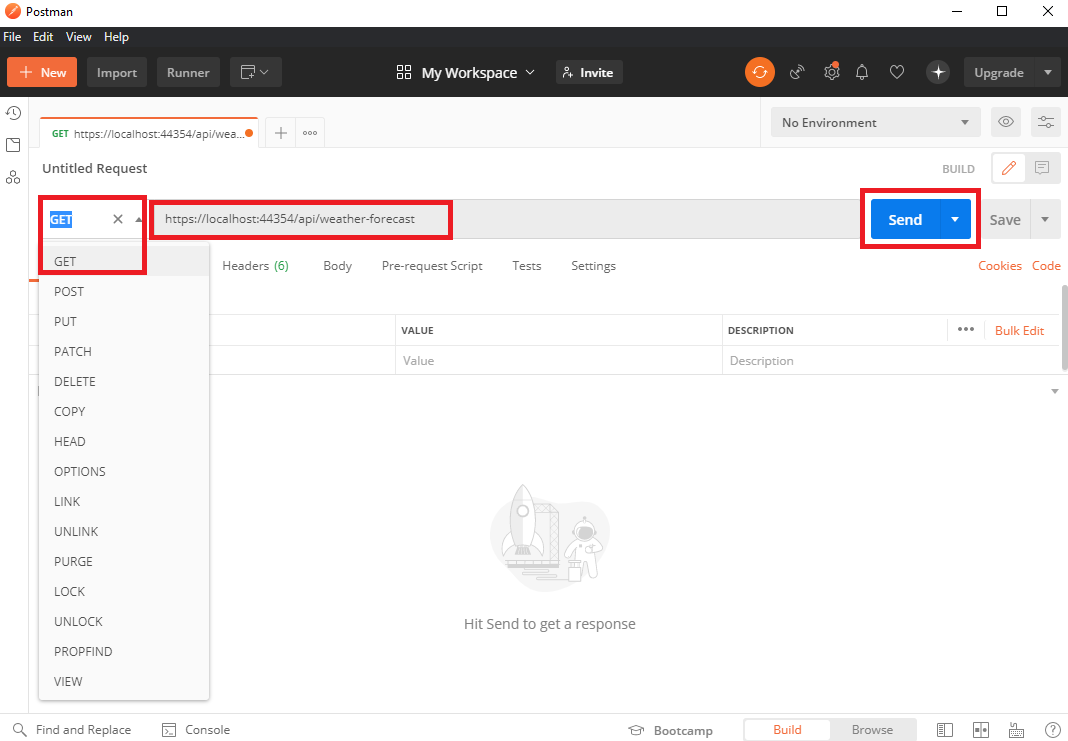Select PUT method
Viewport: 1068px width, 741px height.
coord(124,321)
